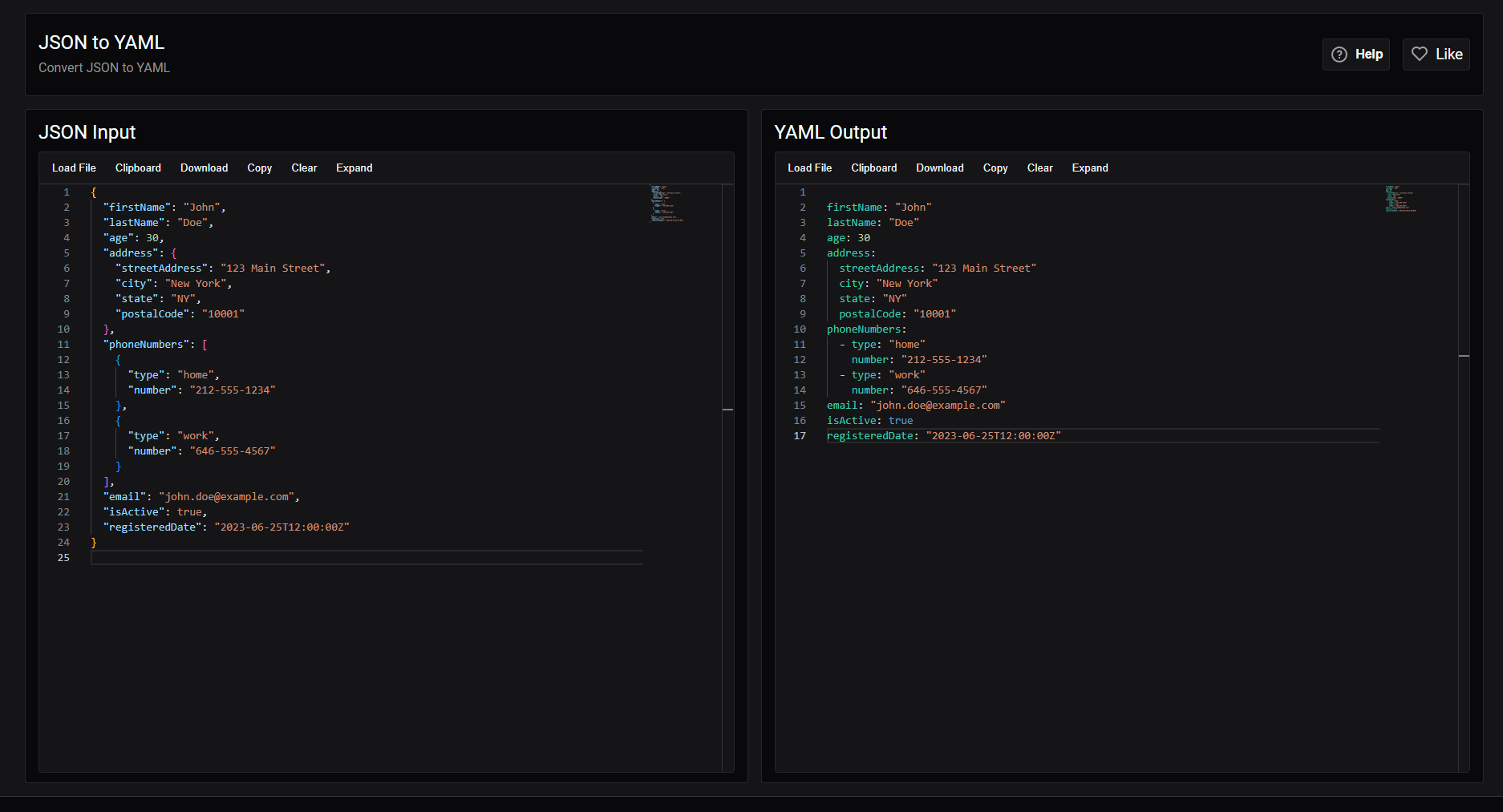Click the "phoneNumbers": [ line in JSON Input

(x=155, y=345)
